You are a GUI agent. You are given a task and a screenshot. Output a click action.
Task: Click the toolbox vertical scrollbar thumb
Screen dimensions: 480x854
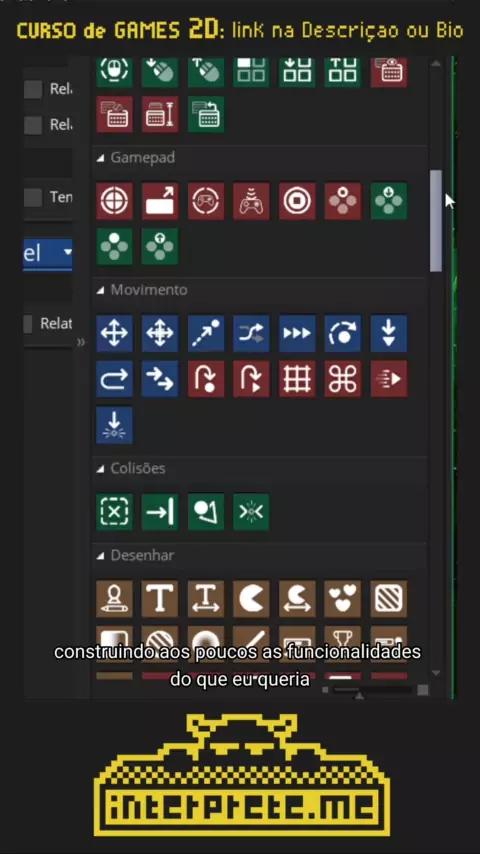[436, 221]
